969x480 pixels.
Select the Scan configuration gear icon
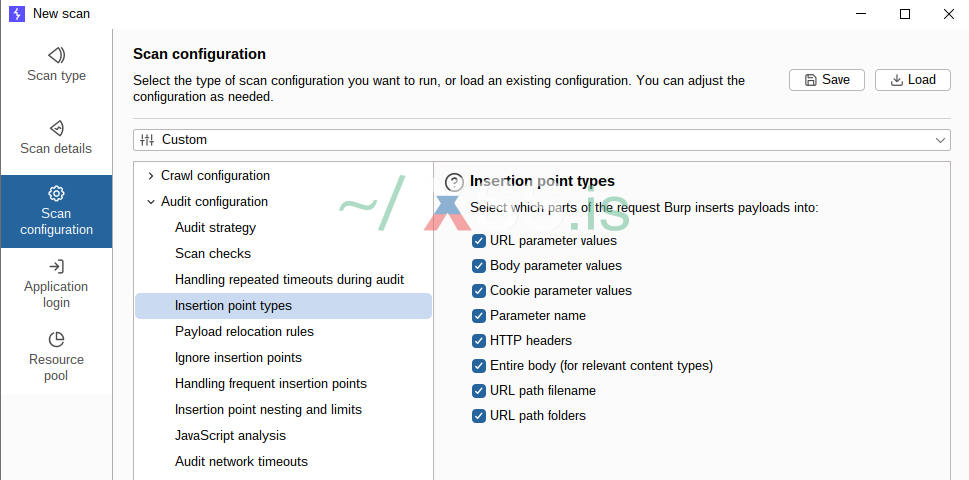point(56,193)
